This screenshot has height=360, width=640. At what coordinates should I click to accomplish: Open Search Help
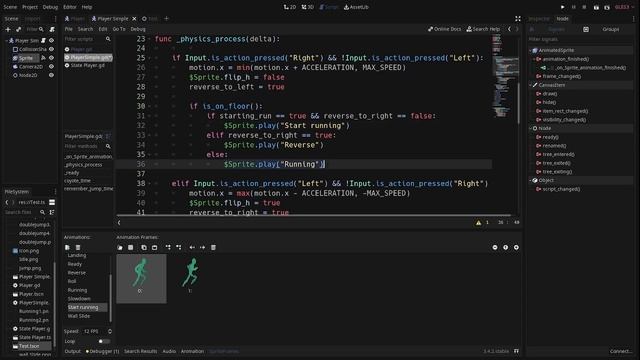483,29
